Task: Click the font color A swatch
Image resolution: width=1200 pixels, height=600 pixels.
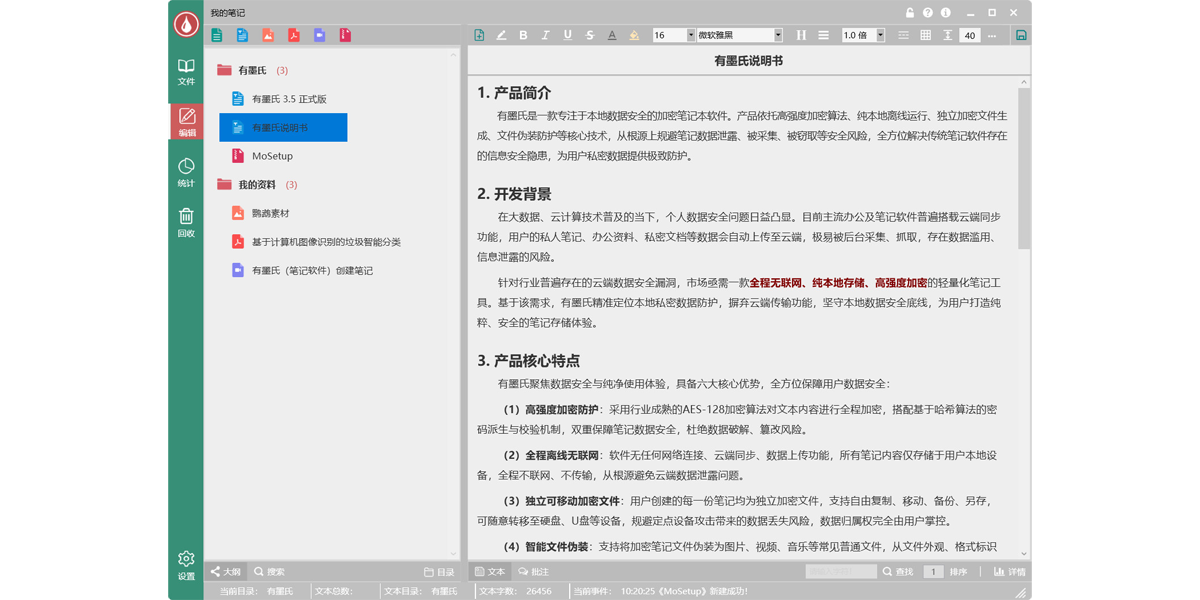Action: pyautogui.click(x=612, y=35)
